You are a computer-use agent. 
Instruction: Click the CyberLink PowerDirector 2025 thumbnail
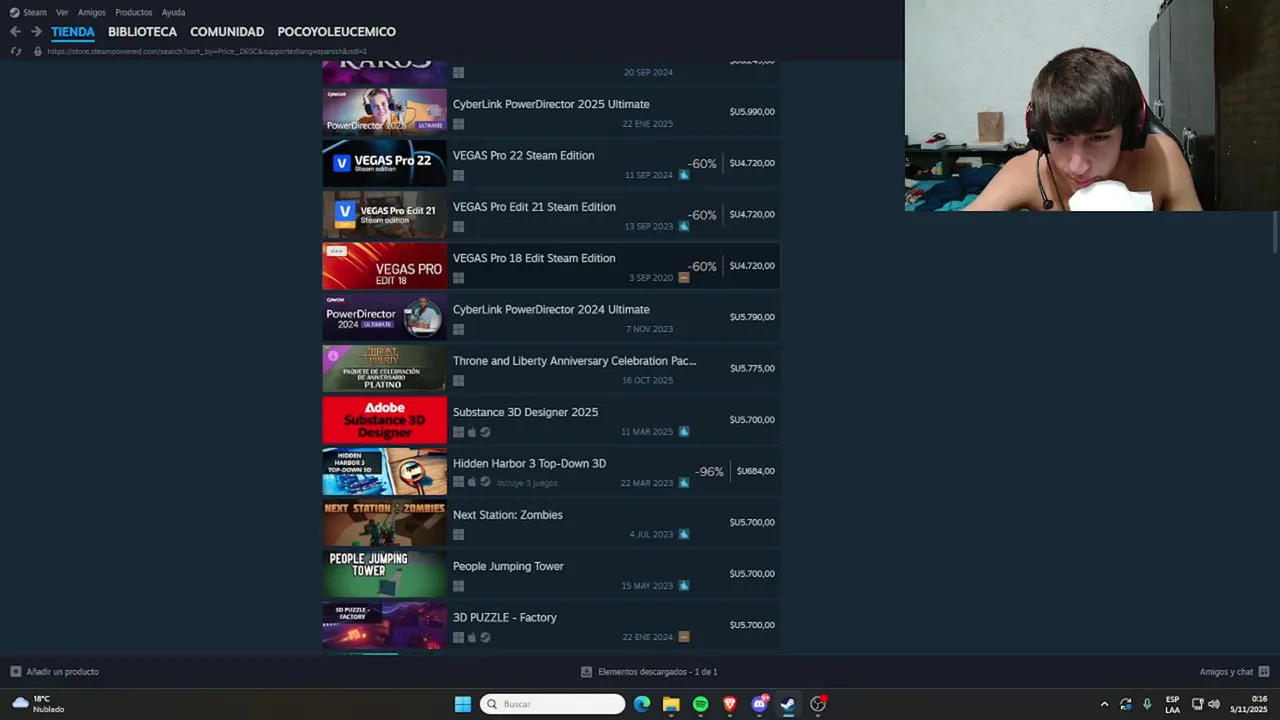pyautogui.click(x=384, y=112)
